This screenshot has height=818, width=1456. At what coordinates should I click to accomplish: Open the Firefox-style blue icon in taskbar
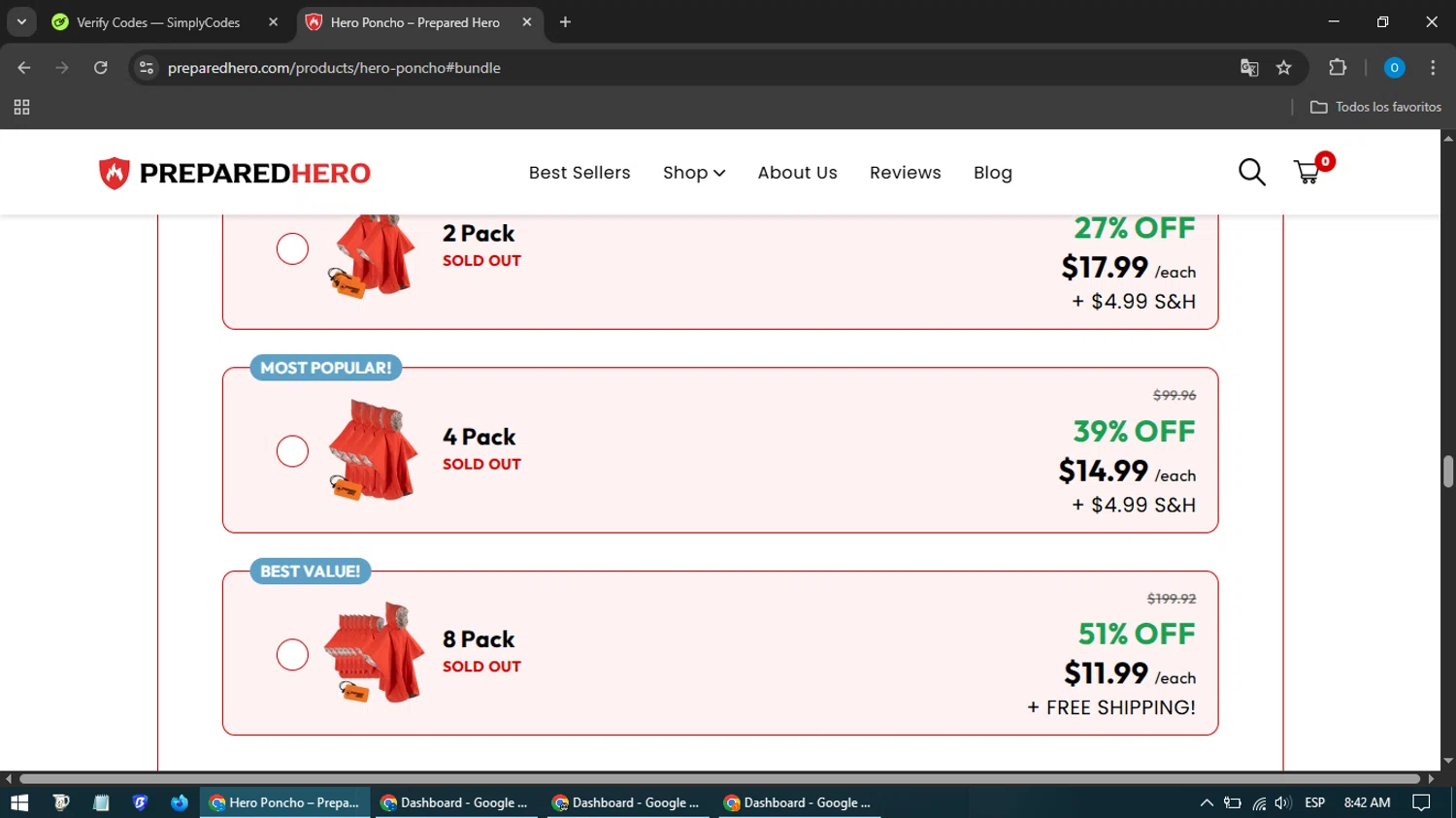[x=180, y=802]
